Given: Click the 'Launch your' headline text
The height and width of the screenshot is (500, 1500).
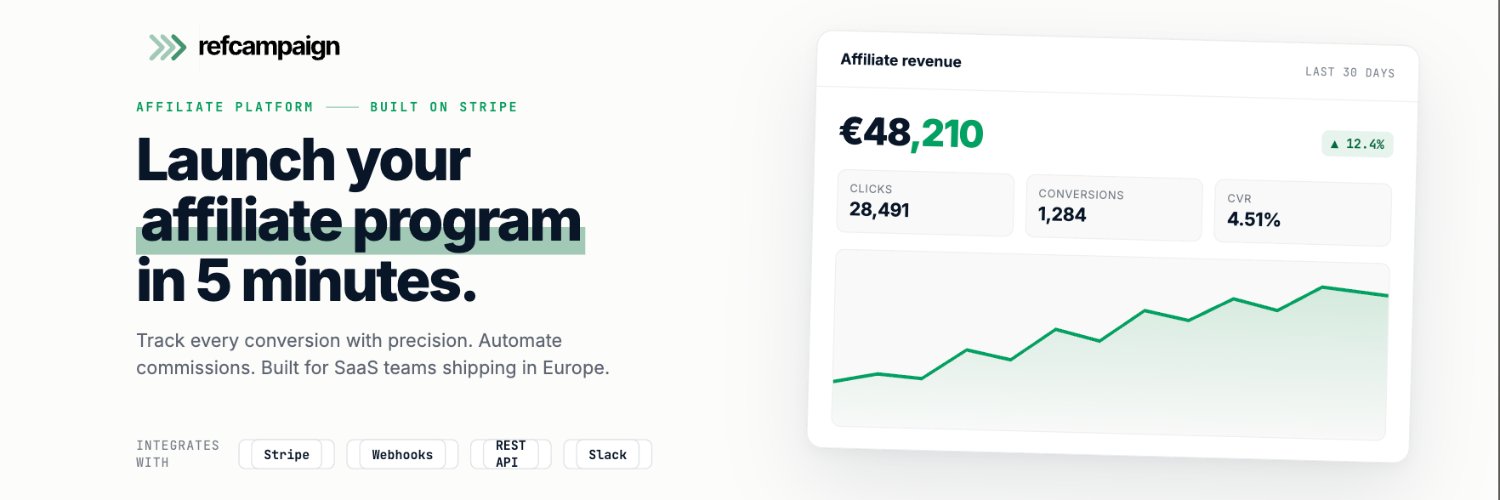Looking at the screenshot, I should click(x=303, y=160).
